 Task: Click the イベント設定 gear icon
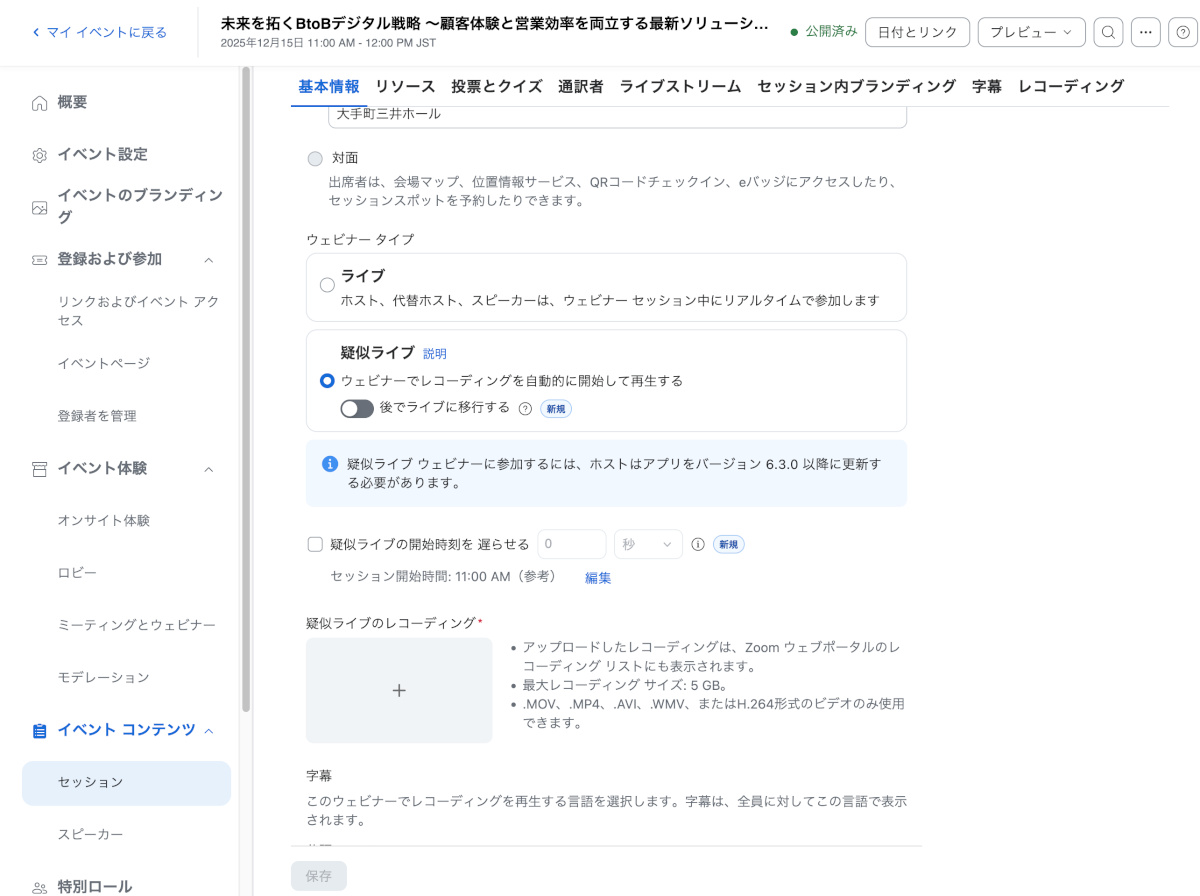(39, 155)
